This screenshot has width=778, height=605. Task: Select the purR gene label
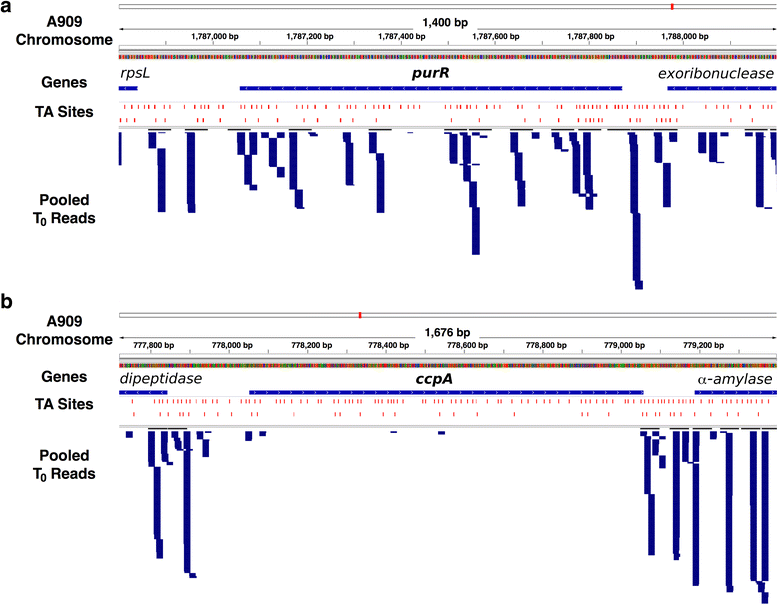[x=430, y=75]
